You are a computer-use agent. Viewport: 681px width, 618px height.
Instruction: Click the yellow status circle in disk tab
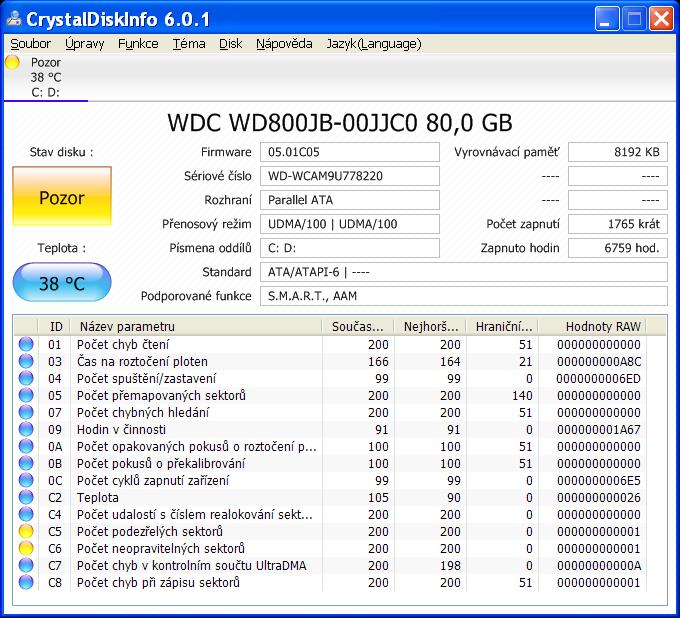pos(13,63)
